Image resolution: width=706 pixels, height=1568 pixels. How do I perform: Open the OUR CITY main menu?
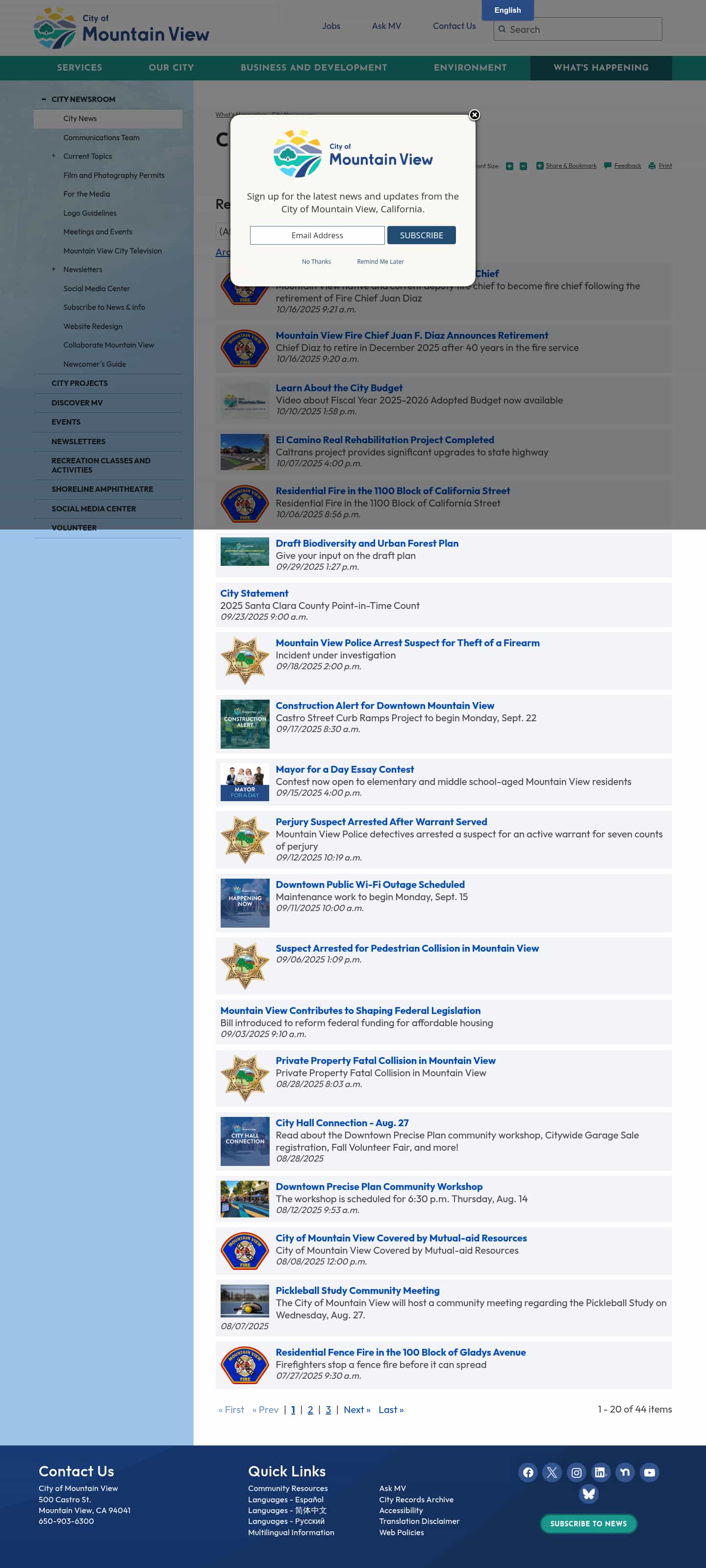171,68
